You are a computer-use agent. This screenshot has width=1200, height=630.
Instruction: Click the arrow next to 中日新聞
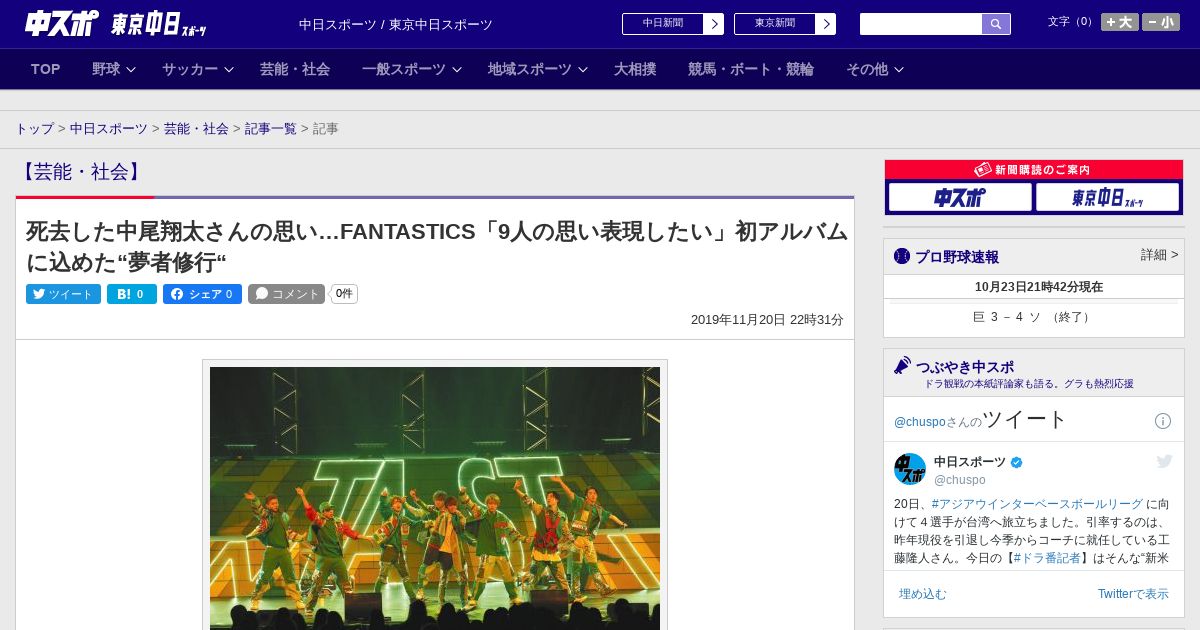click(x=714, y=24)
